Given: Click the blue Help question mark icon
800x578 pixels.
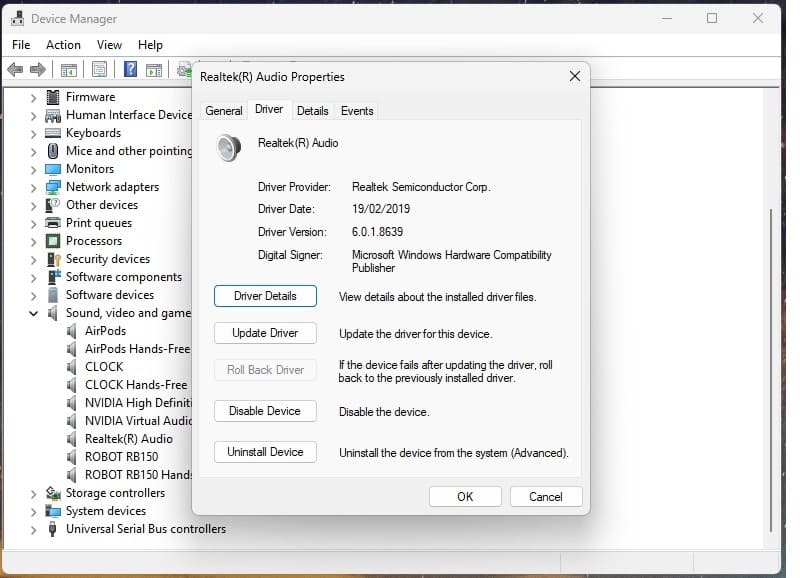Looking at the screenshot, I should point(131,69).
